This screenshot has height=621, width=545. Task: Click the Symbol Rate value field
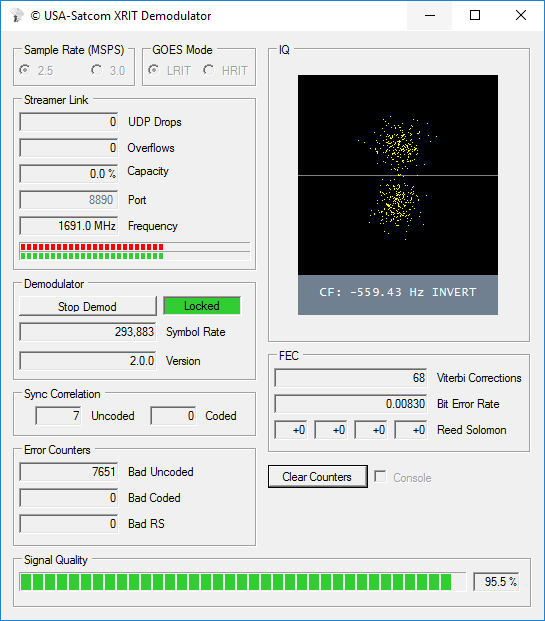(88, 331)
